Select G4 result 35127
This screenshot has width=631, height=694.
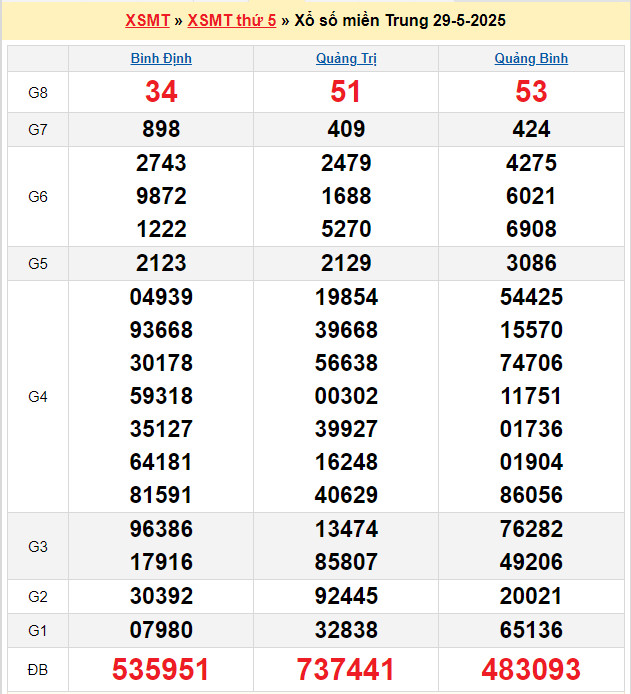[x=161, y=429]
